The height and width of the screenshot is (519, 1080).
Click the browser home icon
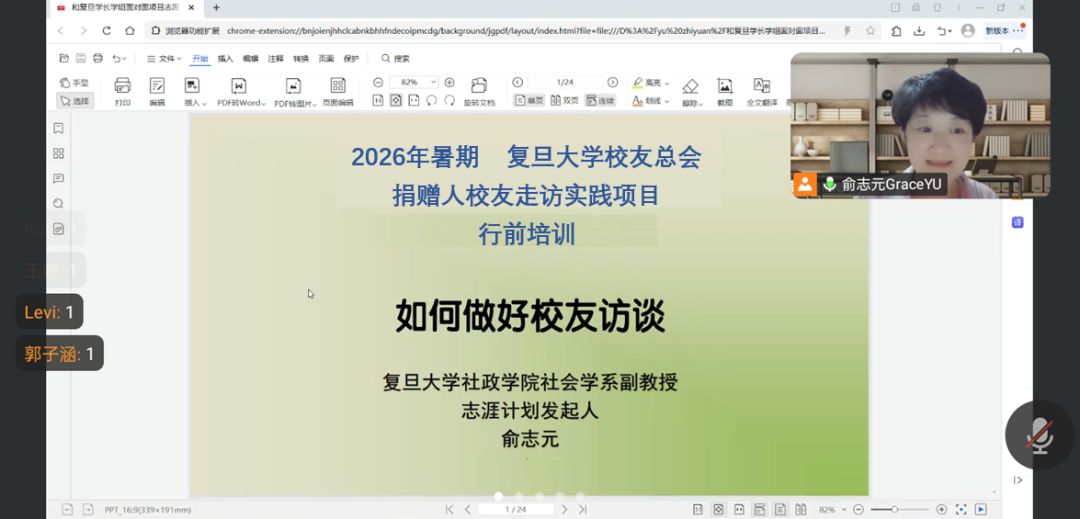coord(129,30)
